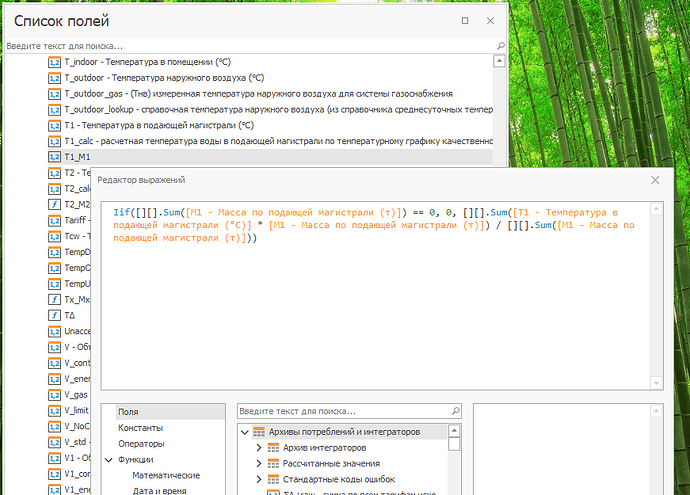This screenshot has width=690, height=495.
Task: Select the Математические functions item
Action: 166,475
